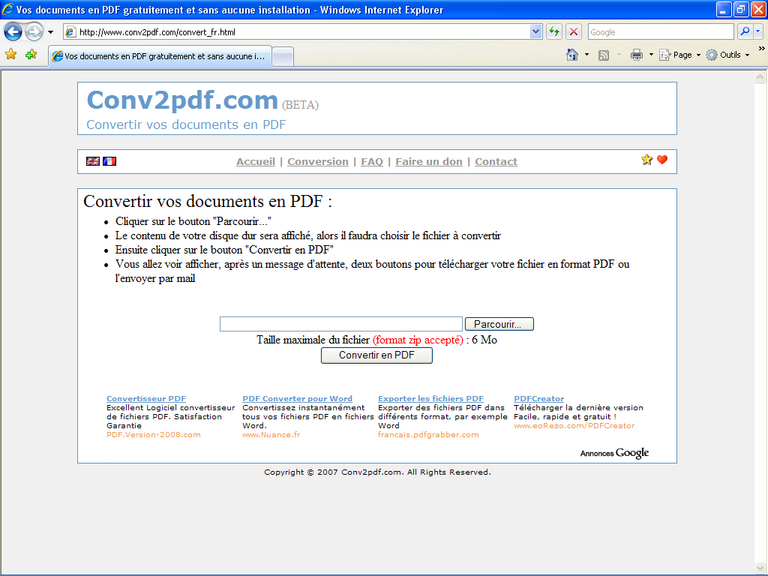The width and height of the screenshot is (768, 576).
Task: Open the Contact link
Action: tap(496, 162)
